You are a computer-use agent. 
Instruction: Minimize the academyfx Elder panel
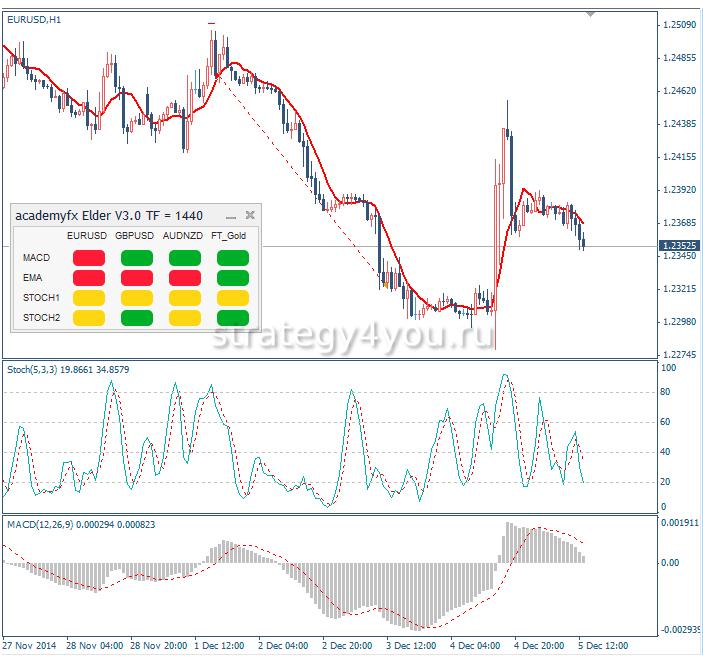click(x=231, y=215)
